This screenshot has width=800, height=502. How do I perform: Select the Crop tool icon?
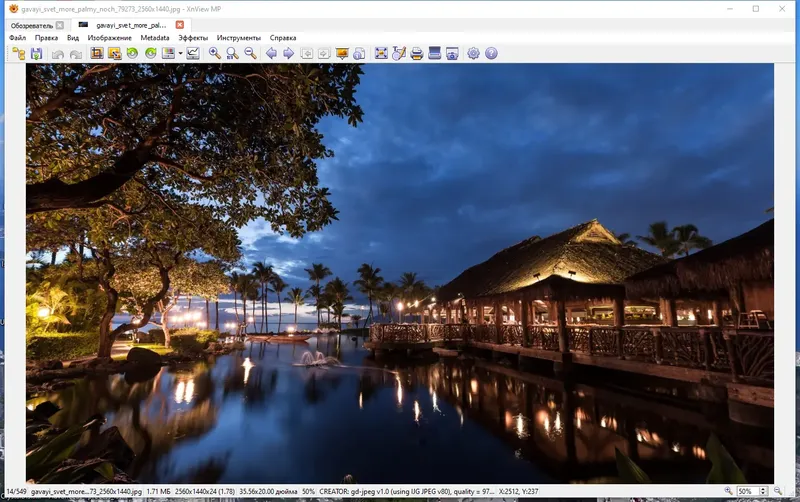[x=97, y=53]
